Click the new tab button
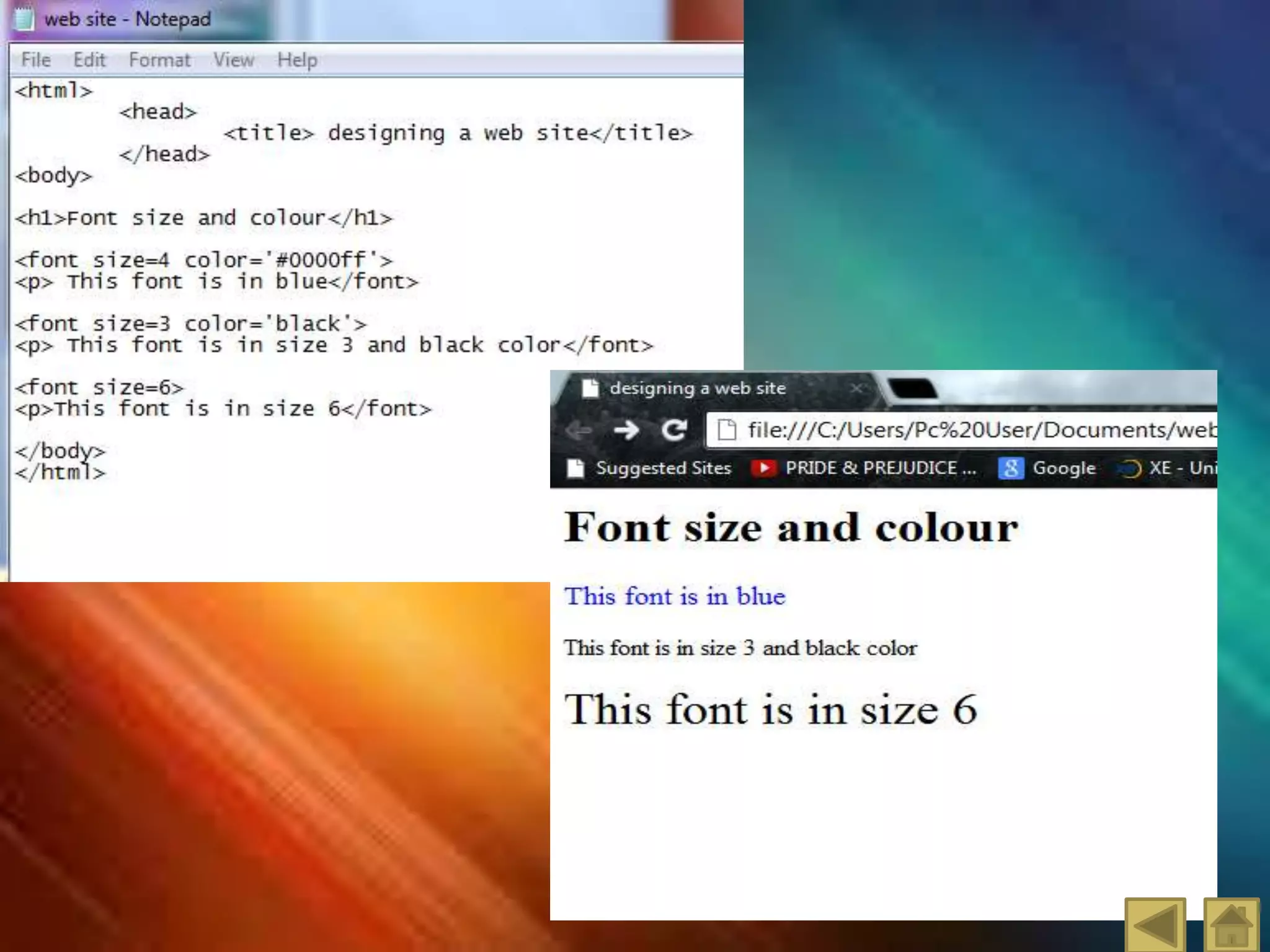Image resolution: width=1270 pixels, height=952 pixels. tap(912, 389)
